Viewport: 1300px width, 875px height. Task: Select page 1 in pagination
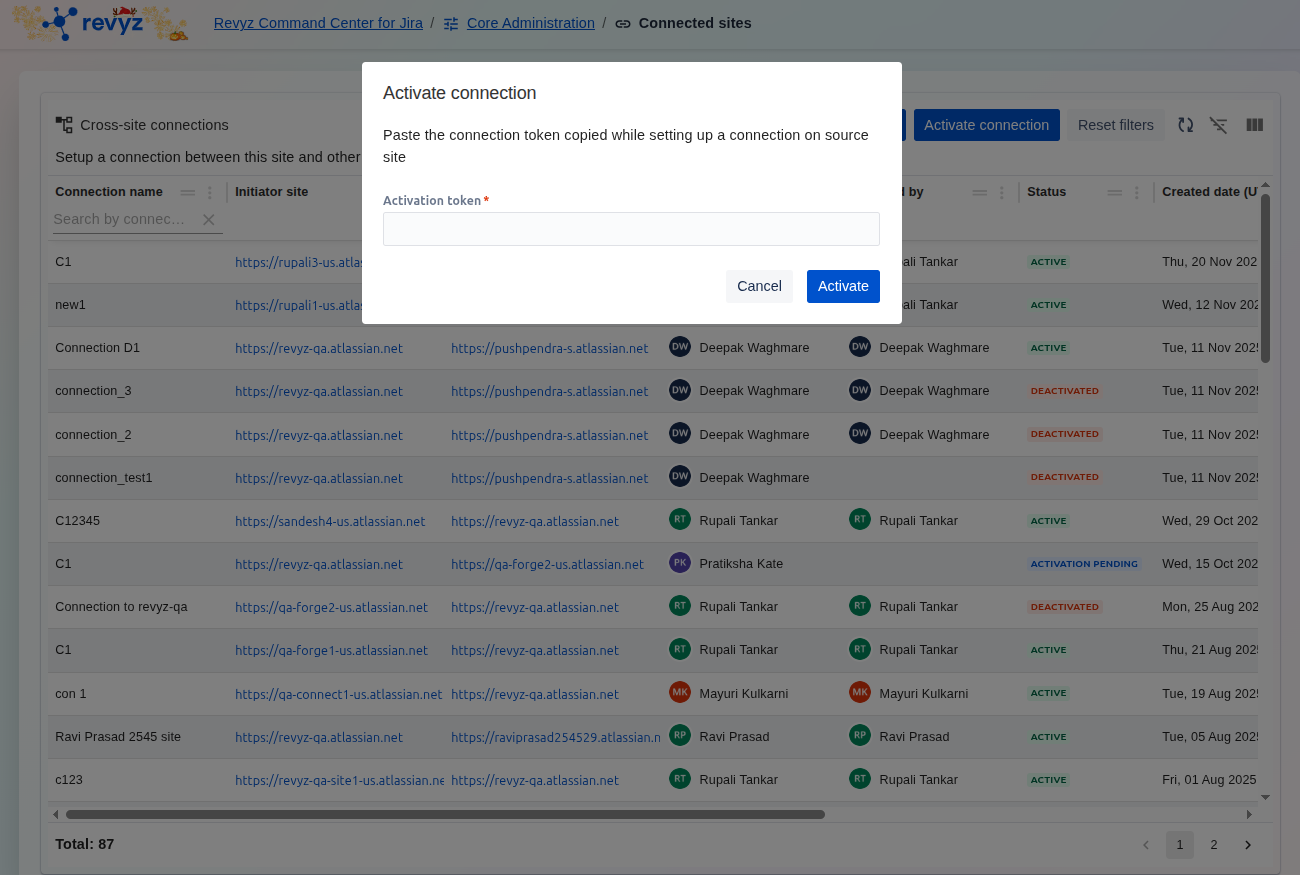click(x=1180, y=845)
